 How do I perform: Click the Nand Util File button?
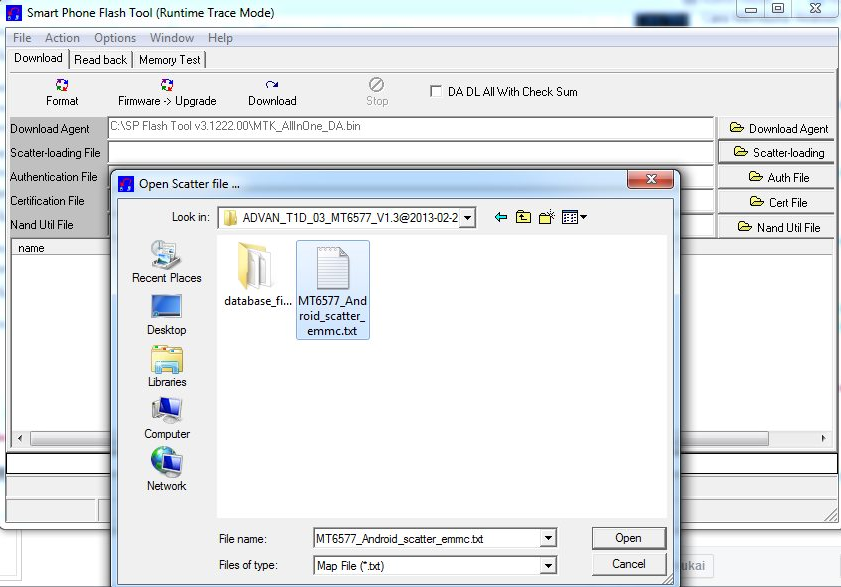pyautogui.click(x=776, y=228)
